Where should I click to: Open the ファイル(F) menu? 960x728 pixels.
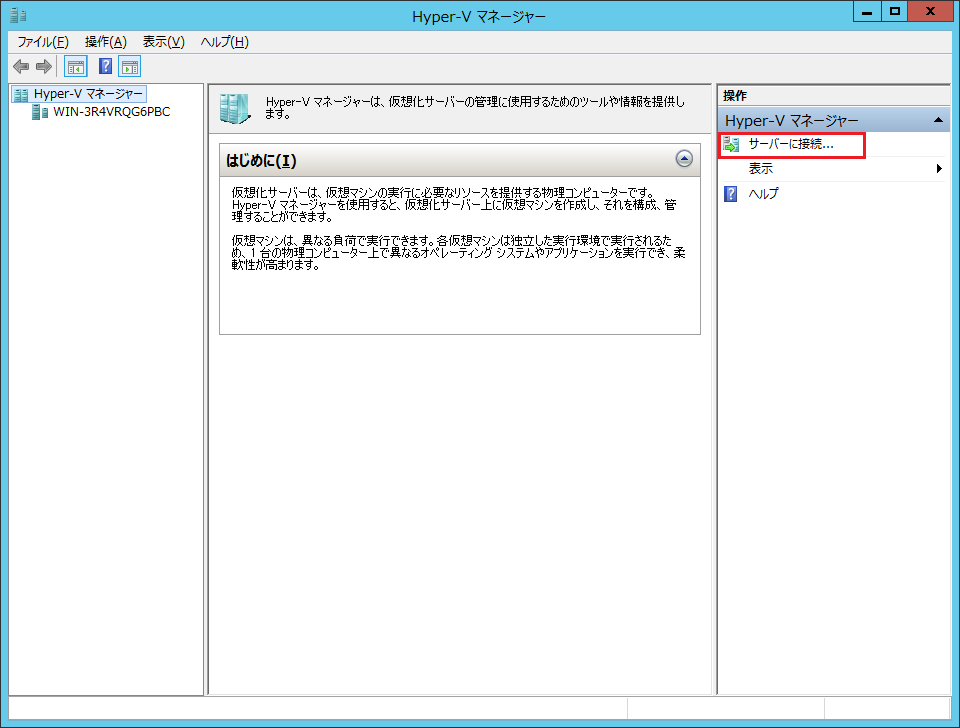(x=42, y=41)
